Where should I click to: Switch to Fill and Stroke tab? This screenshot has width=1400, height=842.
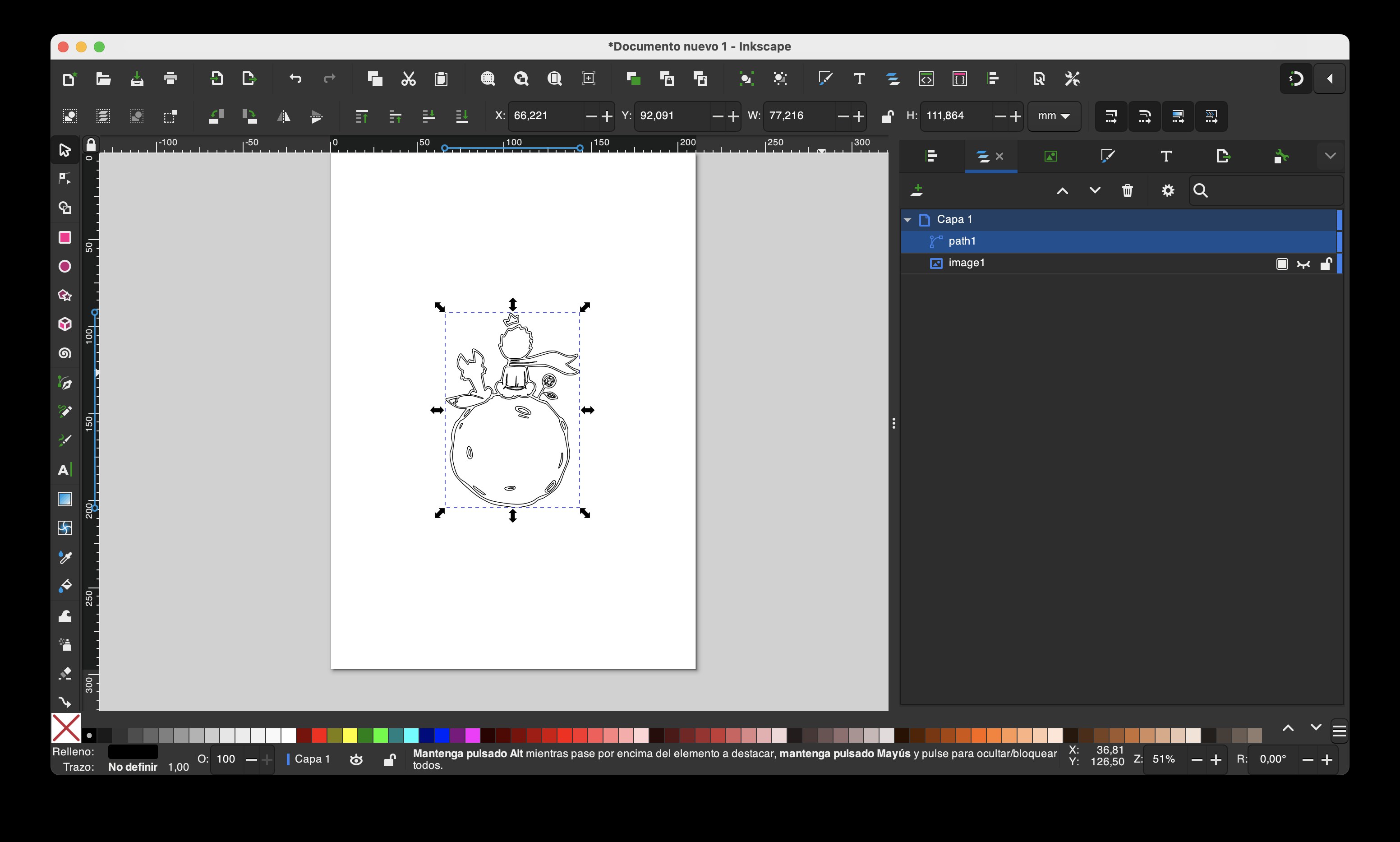(1107, 156)
